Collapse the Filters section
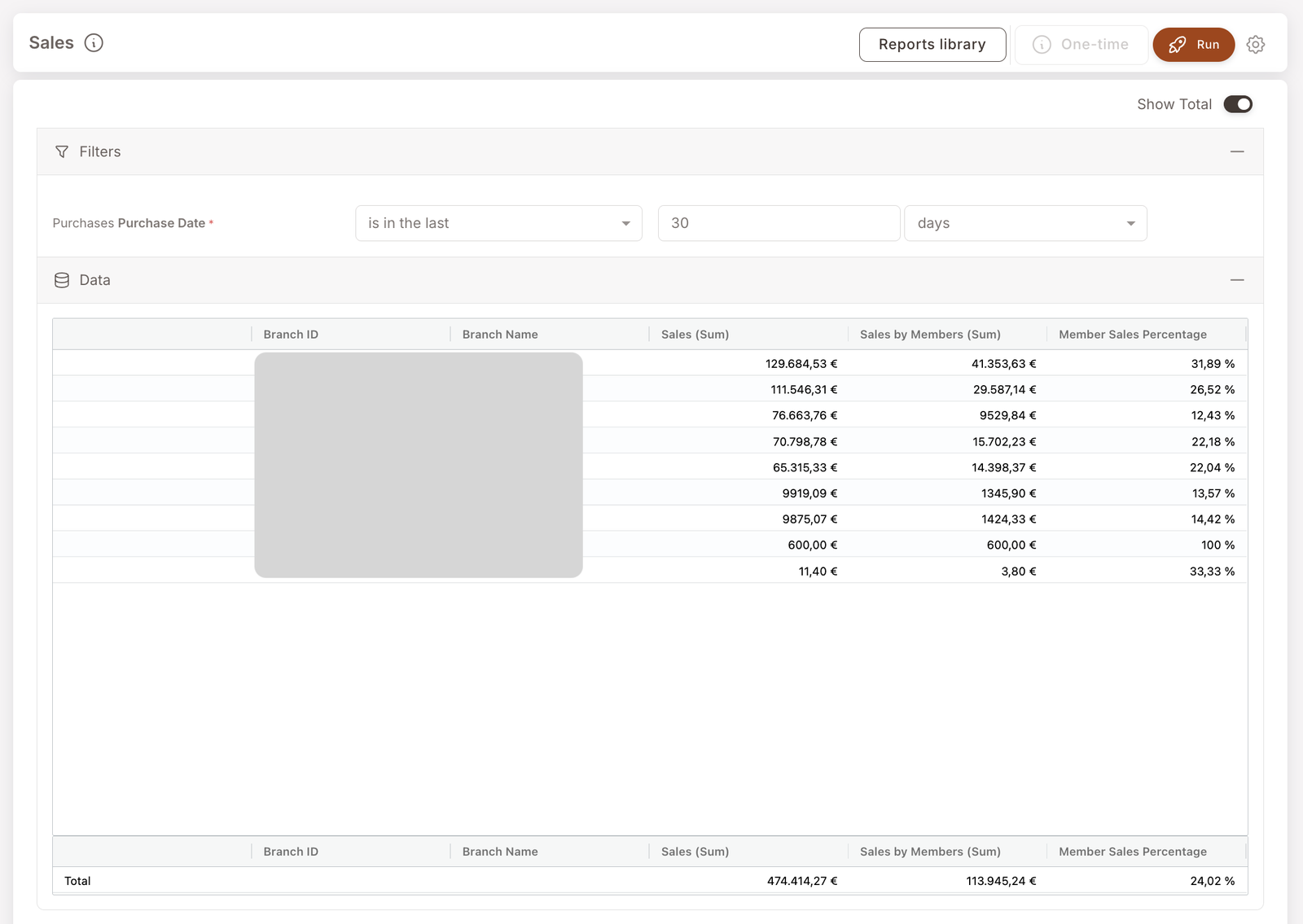The height and width of the screenshot is (924, 1303). coord(1237,151)
